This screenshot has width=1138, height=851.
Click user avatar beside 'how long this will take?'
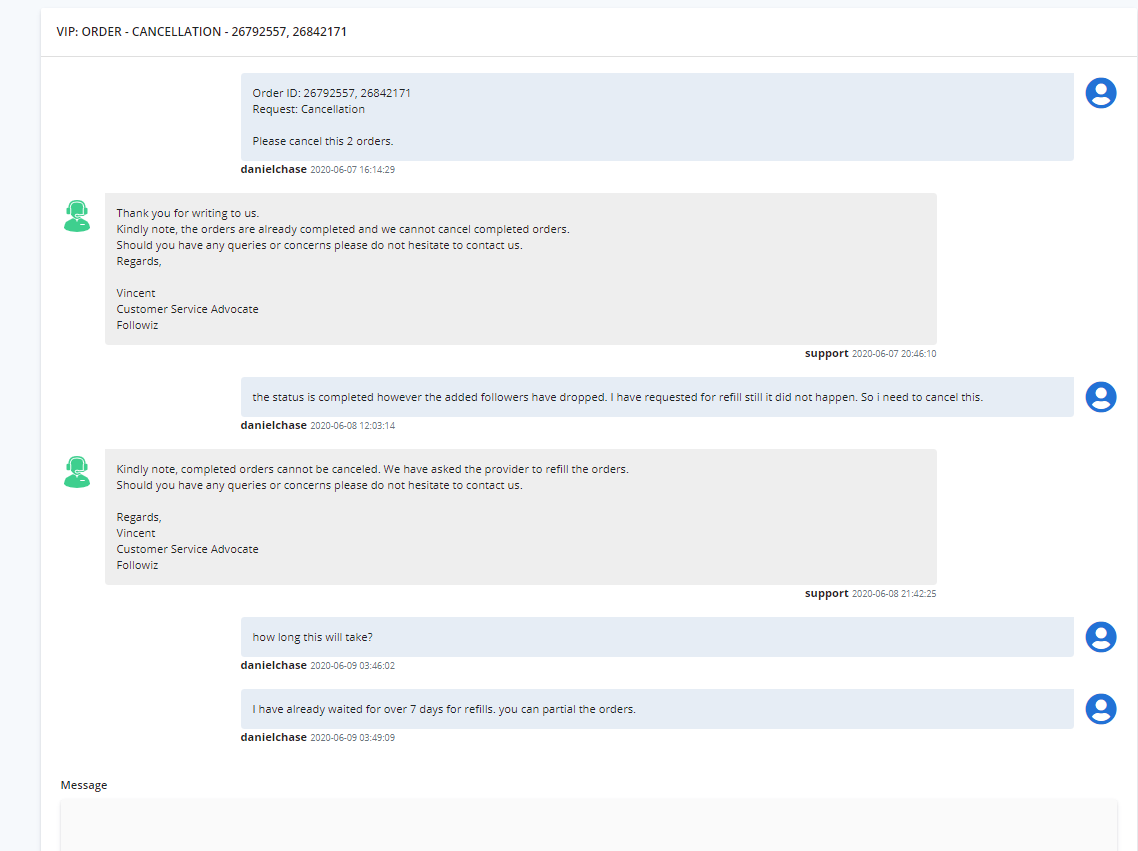[1100, 637]
